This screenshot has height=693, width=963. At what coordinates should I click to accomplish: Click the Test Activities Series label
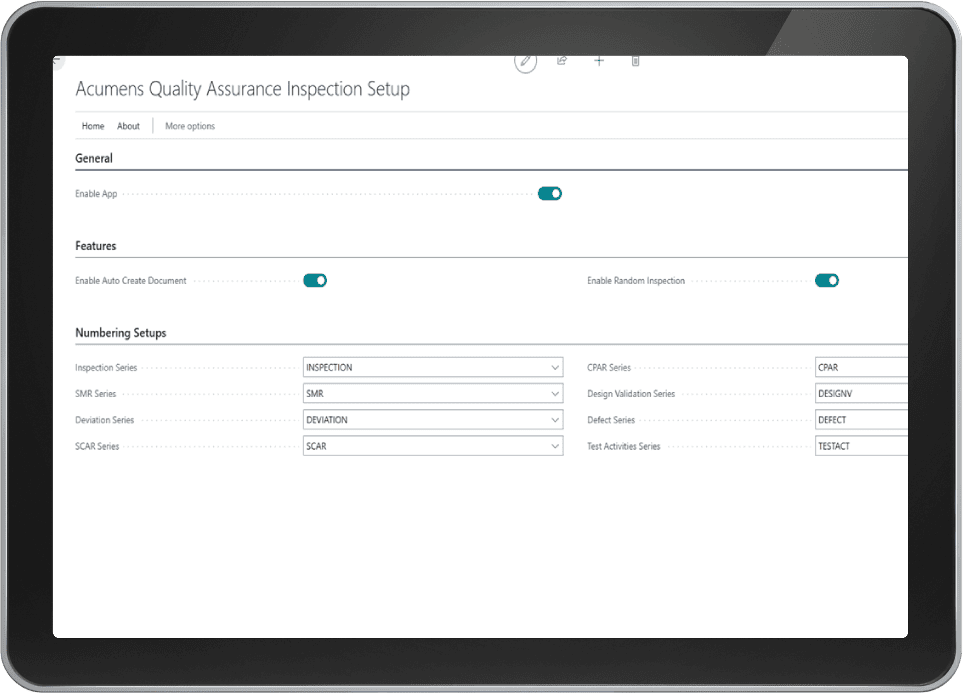tap(623, 446)
